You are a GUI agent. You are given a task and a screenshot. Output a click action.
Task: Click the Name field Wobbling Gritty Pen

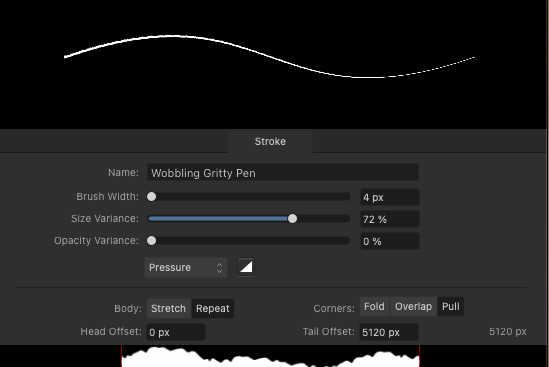click(x=283, y=173)
